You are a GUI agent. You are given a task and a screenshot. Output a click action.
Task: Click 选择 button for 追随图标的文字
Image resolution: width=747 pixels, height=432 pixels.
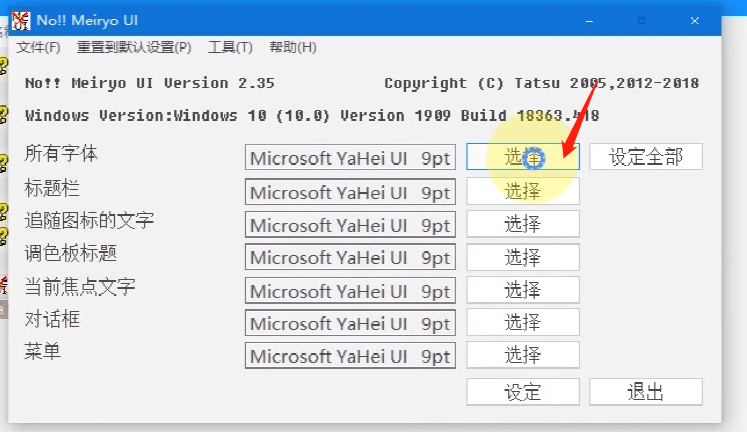pos(523,224)
